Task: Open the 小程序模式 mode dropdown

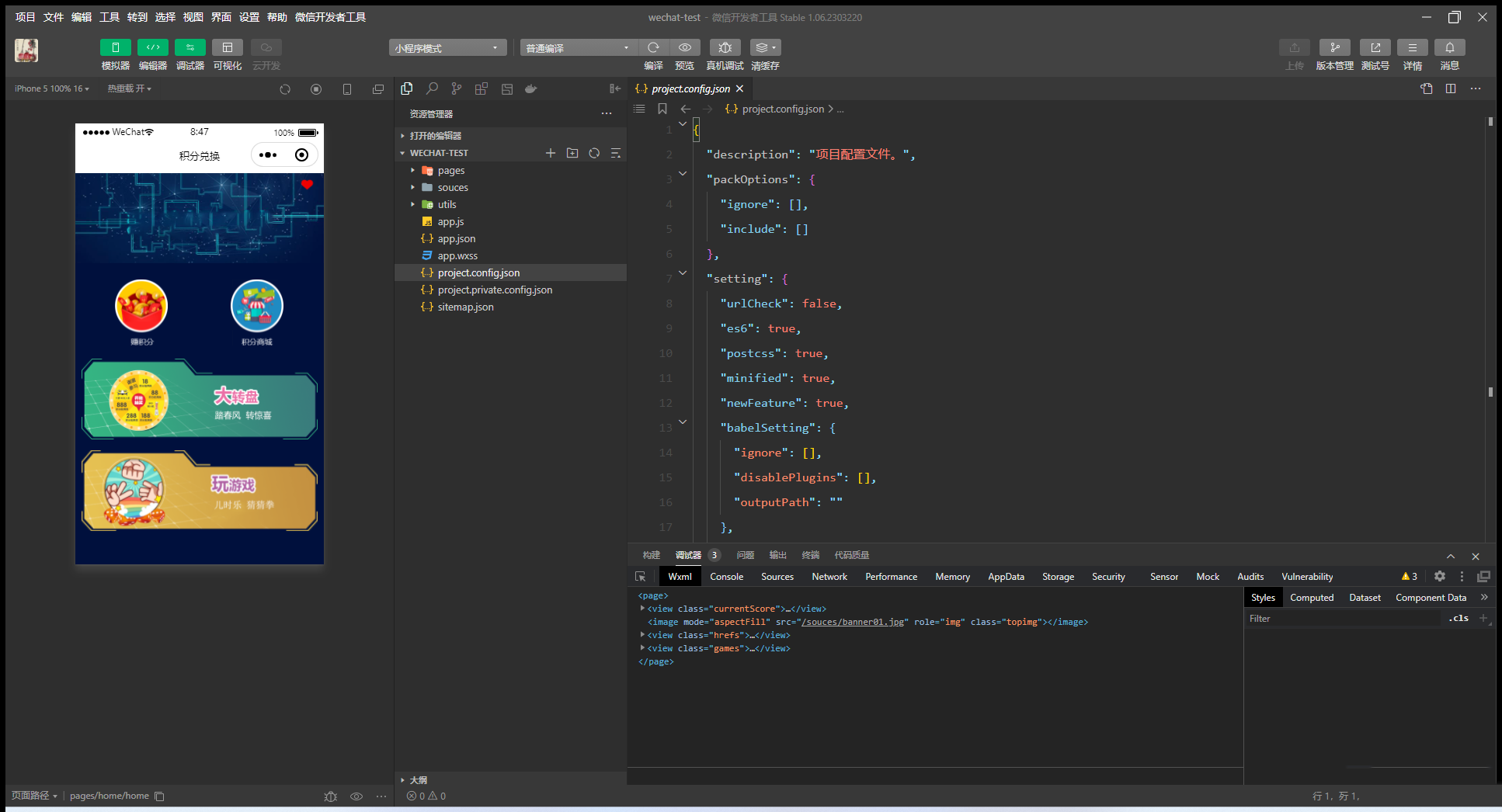Action: [447, 48]
